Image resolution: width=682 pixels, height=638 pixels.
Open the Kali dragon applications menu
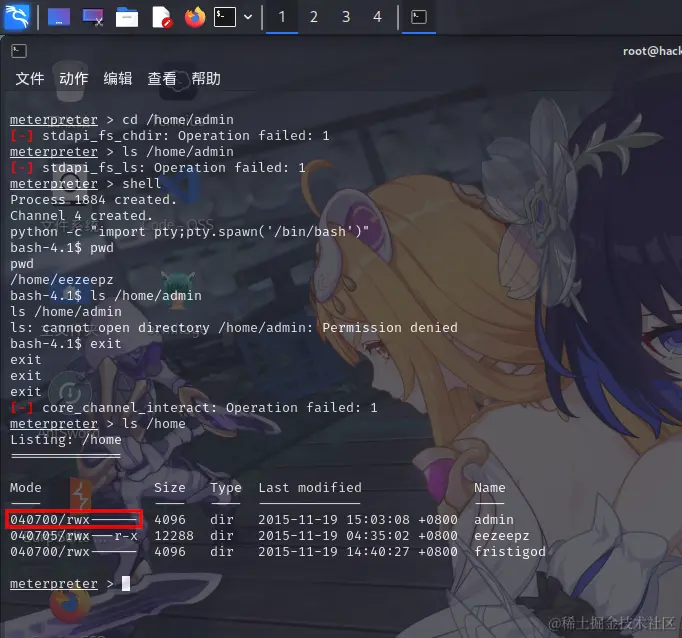[x=17, y=17]
